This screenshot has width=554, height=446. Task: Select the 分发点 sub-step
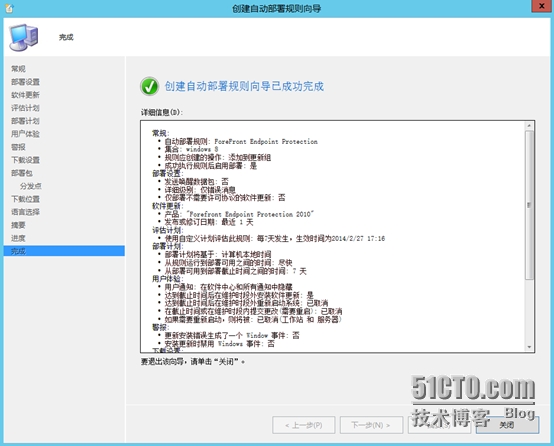click(31, 186)
